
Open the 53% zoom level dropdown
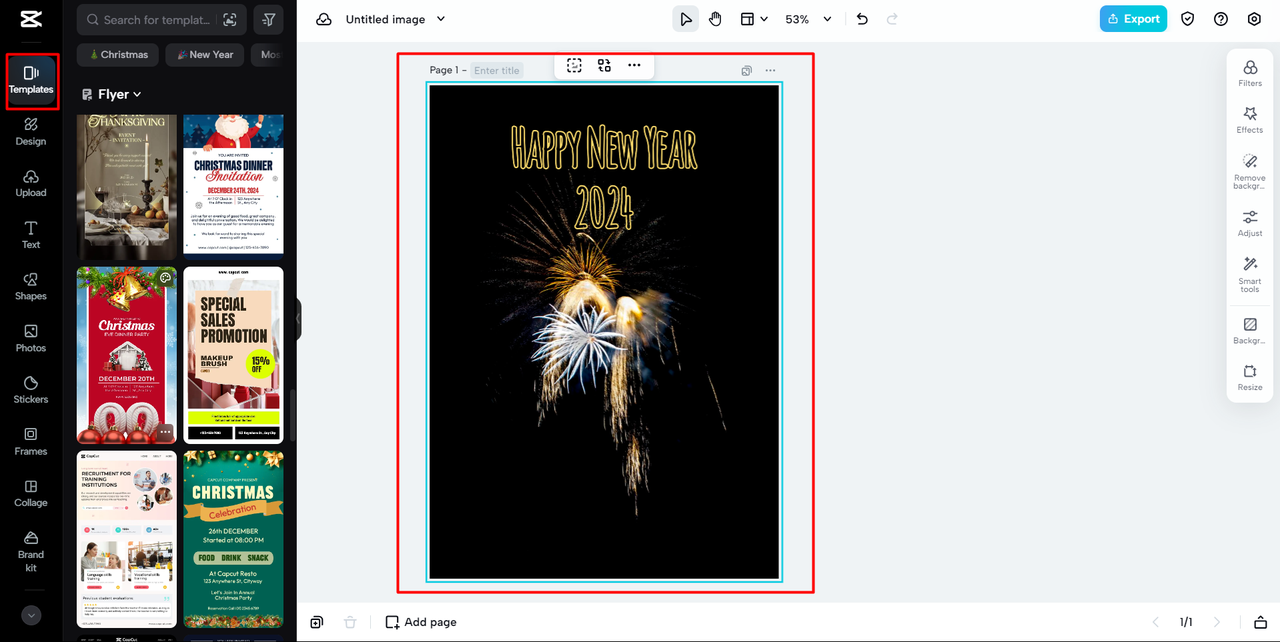coord(808,19)
